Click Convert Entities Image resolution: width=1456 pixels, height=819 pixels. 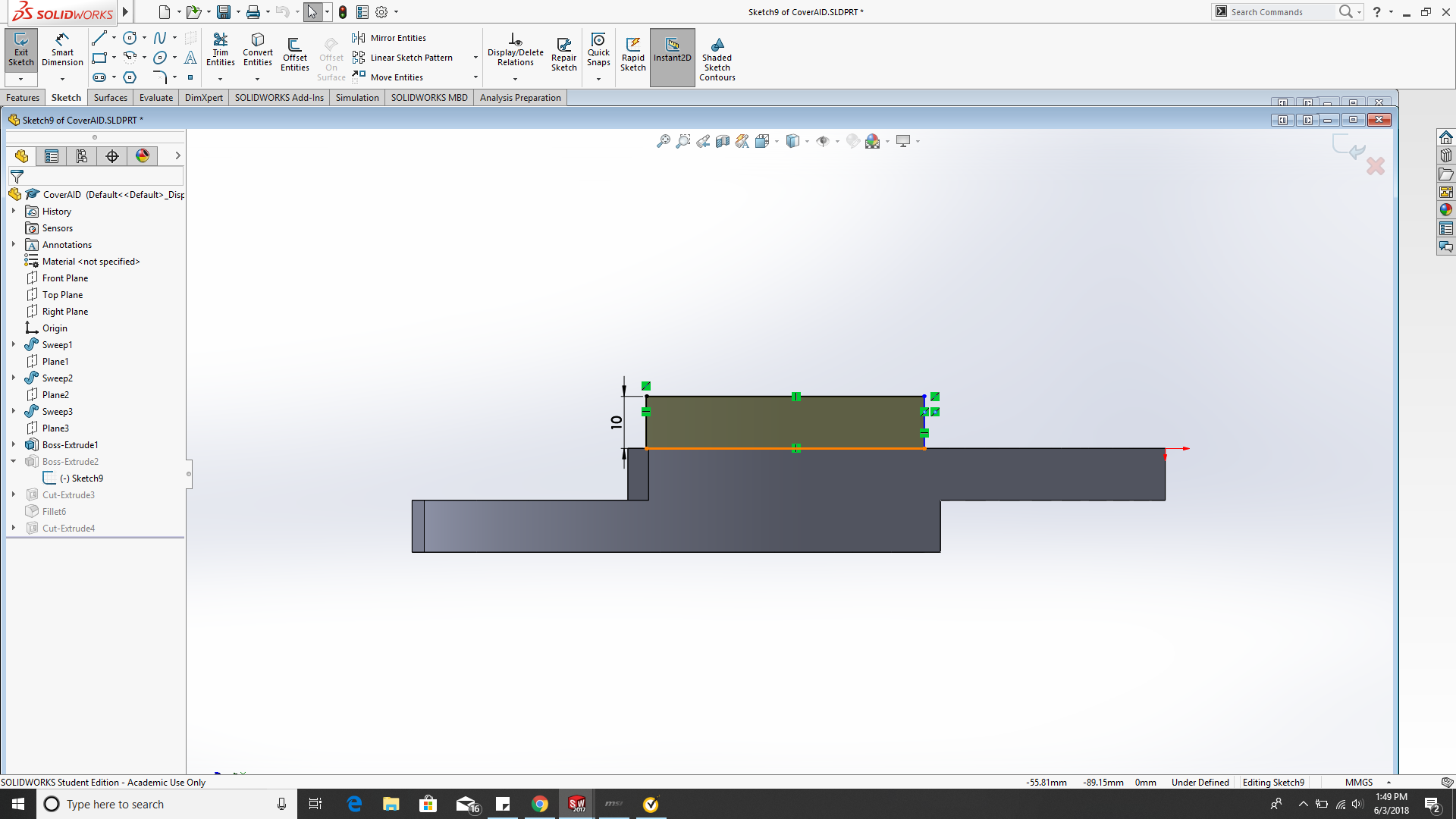(258, 50)
